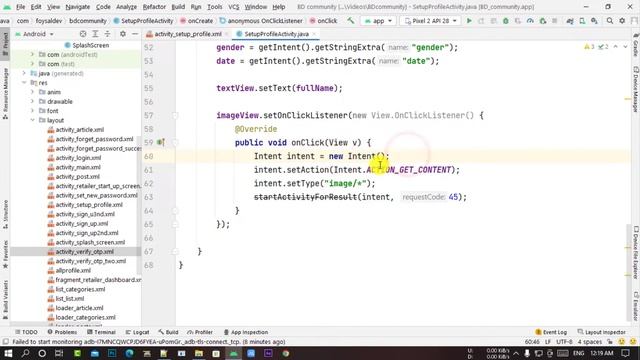Toggle the Device Manager right side panel
The width and height of the screenshot is (640, 360).
tap(636, 89)
